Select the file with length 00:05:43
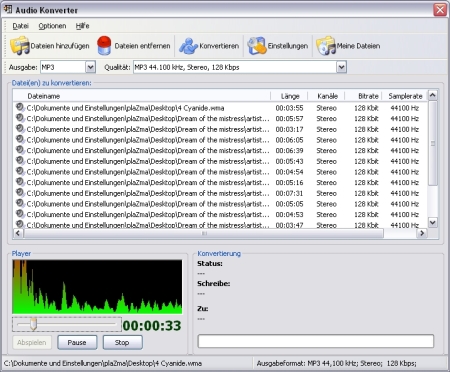 point(220,161)
